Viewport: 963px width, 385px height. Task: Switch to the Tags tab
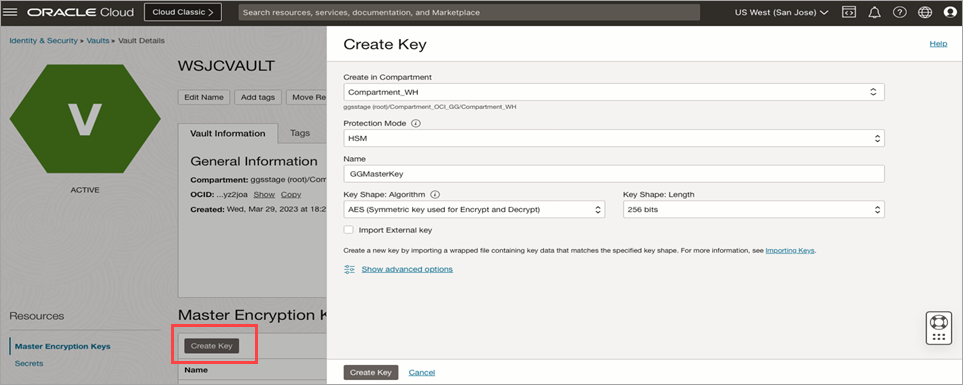[x=300, y=133]
